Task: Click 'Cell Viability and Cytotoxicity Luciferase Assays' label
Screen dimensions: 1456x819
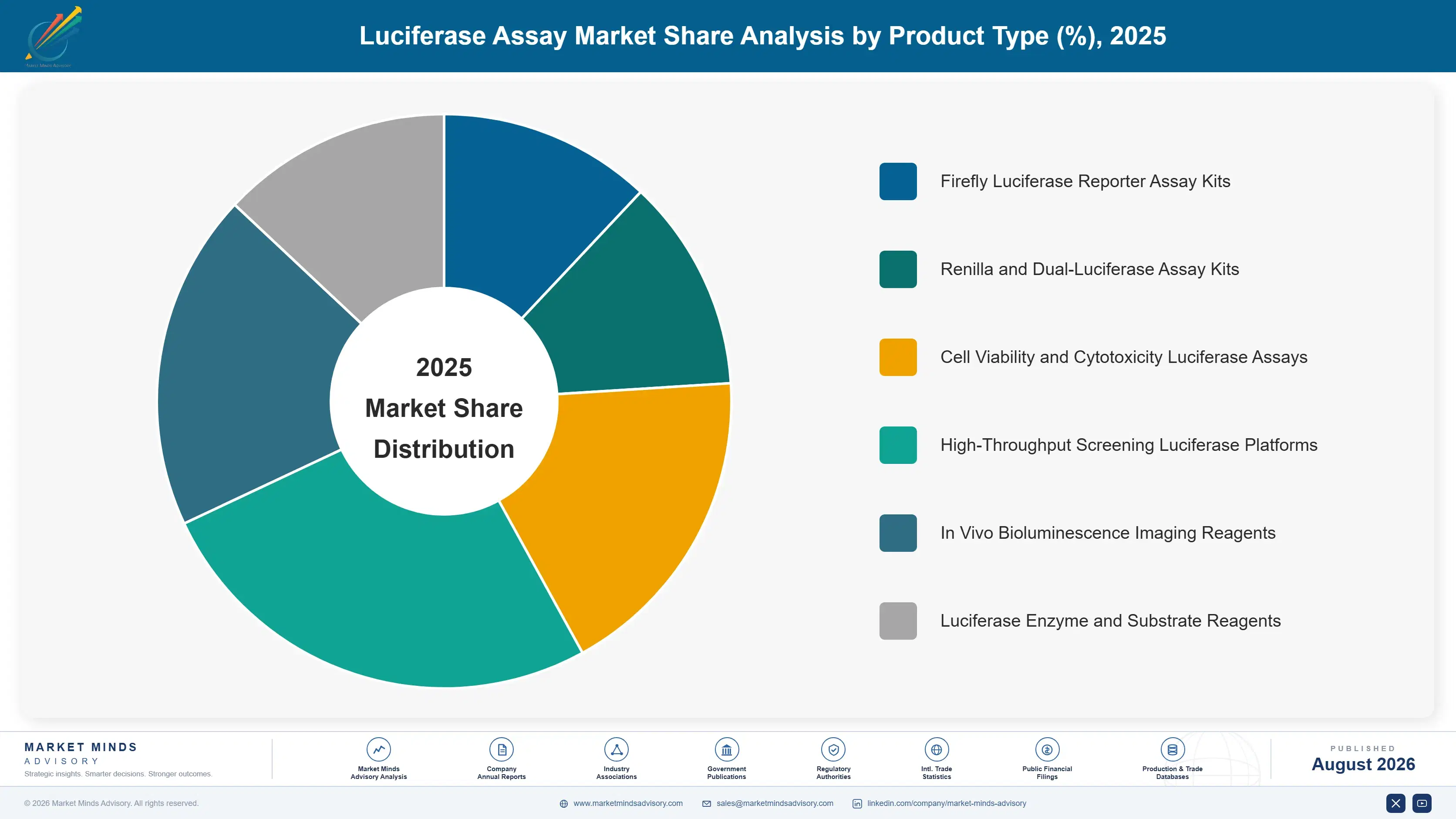Action: click(x=1124, y=357)
